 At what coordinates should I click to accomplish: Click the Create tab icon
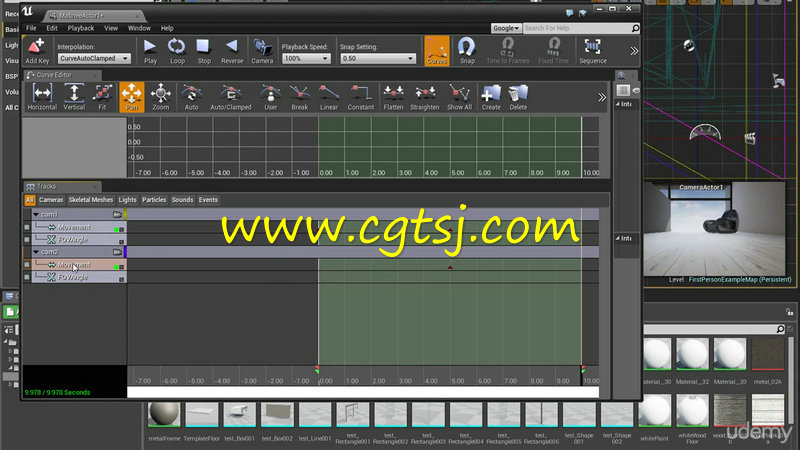coord(491,97)
